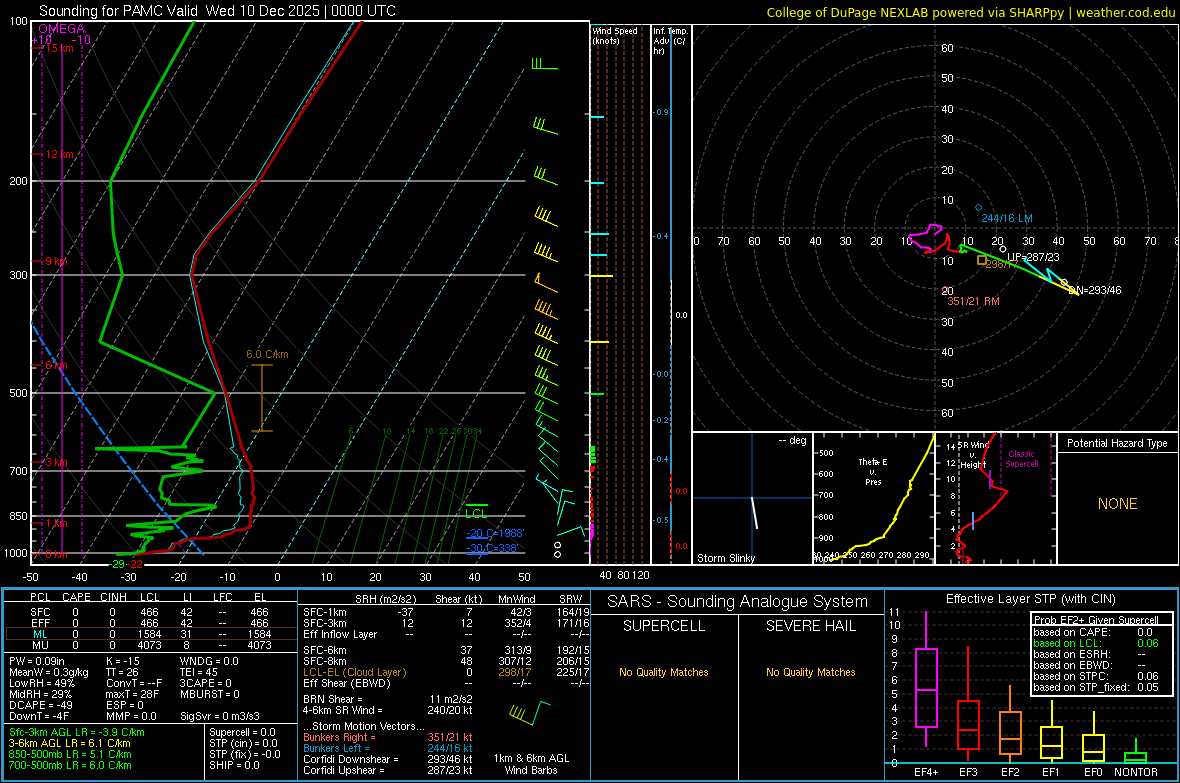Image resolution: width=1180 pixels, height=783 pixels.
Task: Click the orange square mean wind marker
Action: coord(981,260)
